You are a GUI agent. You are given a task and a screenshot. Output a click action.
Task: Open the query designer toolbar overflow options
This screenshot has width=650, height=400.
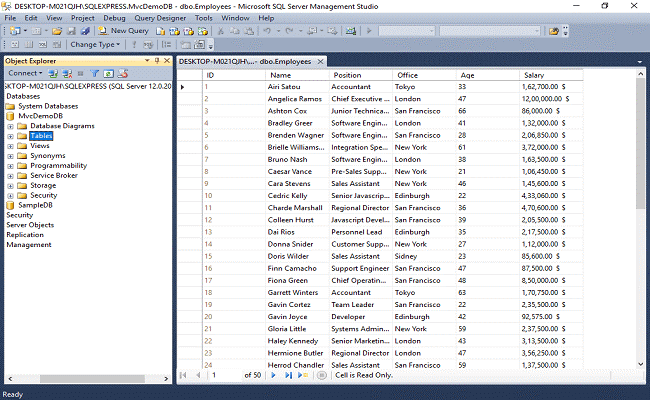(x=211, y=45)
